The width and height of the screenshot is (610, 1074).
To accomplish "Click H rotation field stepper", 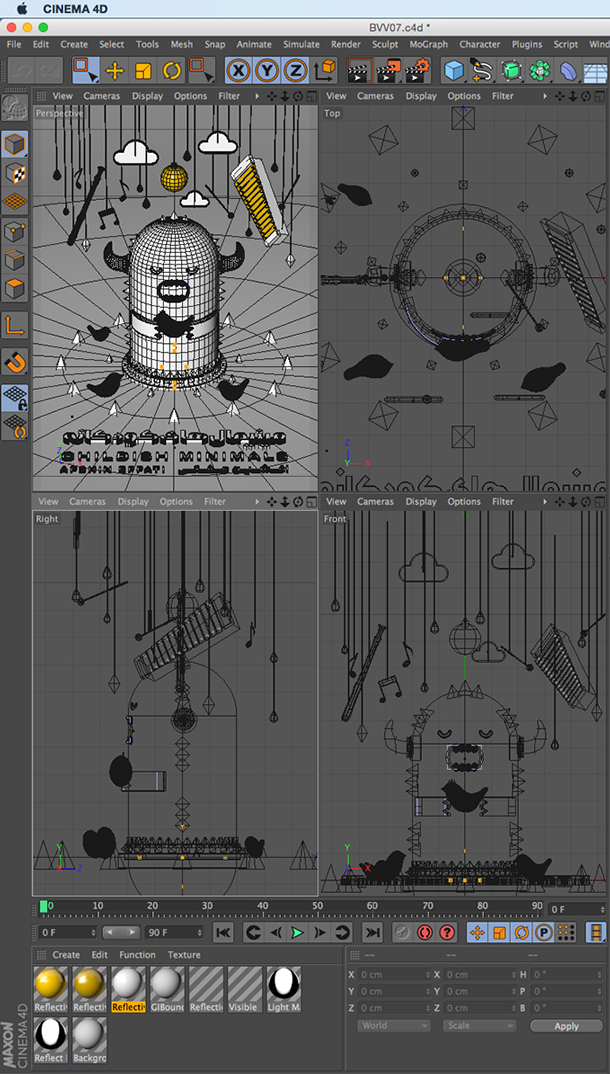I will click(x=601, y=975).
